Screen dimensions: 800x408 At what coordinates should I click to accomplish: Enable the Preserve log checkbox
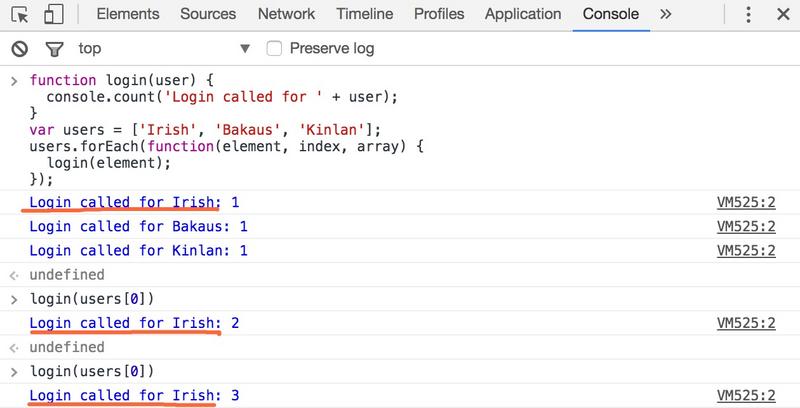(274, 48)
